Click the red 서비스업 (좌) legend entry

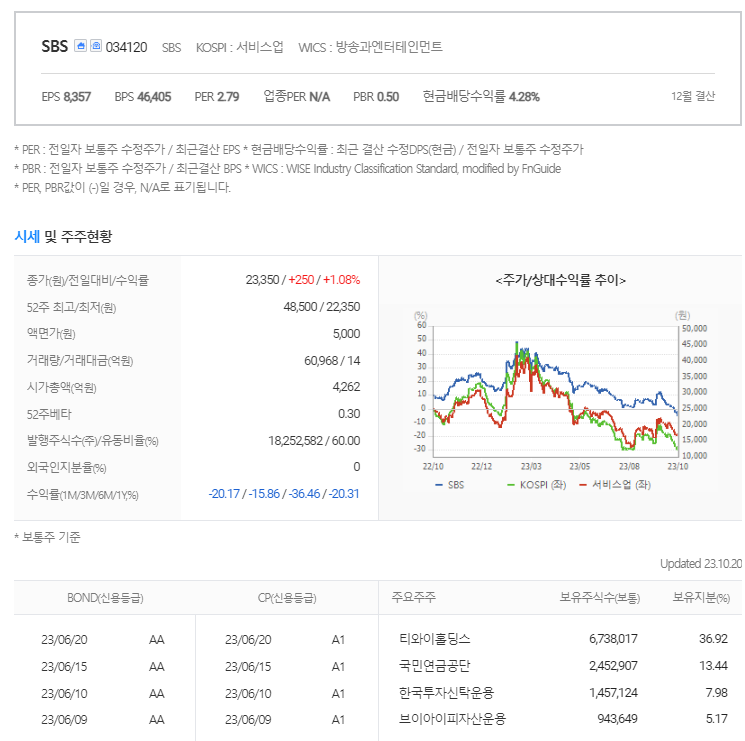[615, 485]
